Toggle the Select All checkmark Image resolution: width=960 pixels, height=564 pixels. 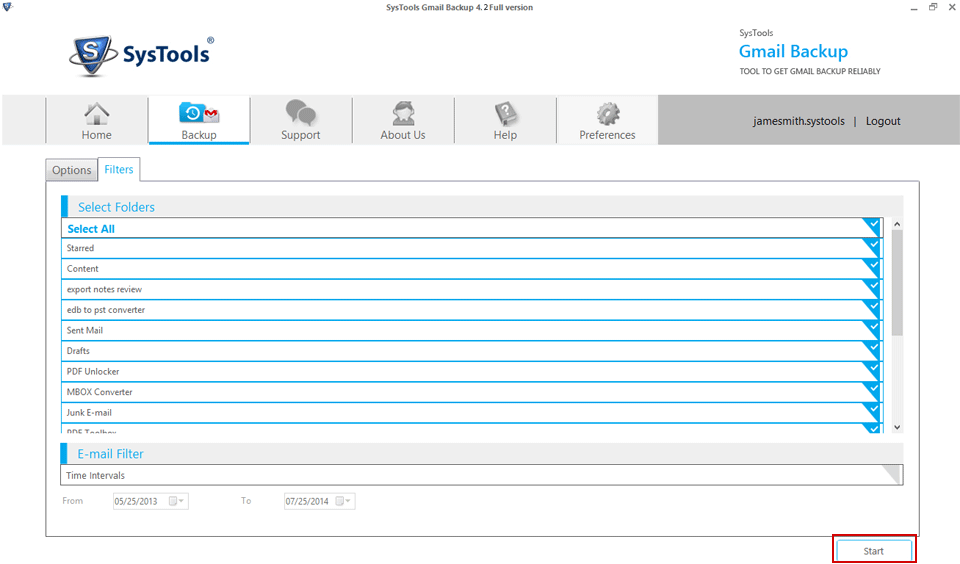pyautogui.click(x=872, y=227)
